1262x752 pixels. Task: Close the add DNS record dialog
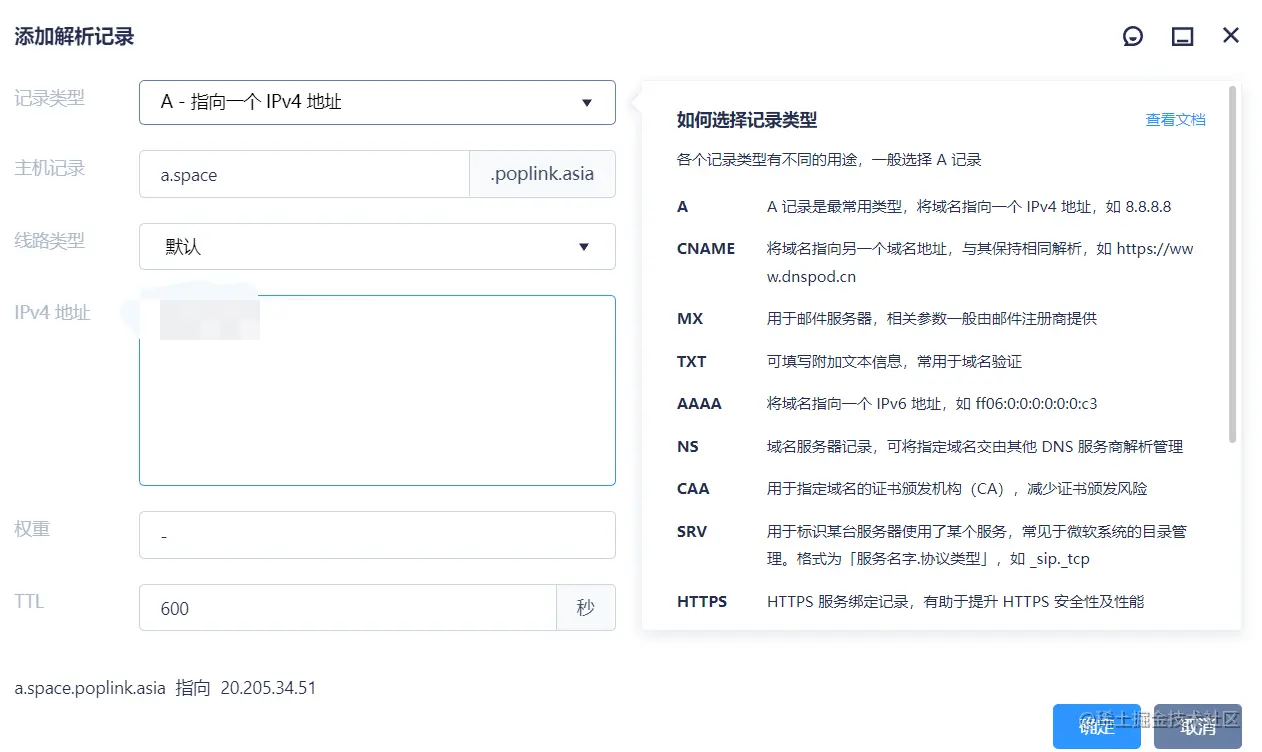pos(1231,36)
